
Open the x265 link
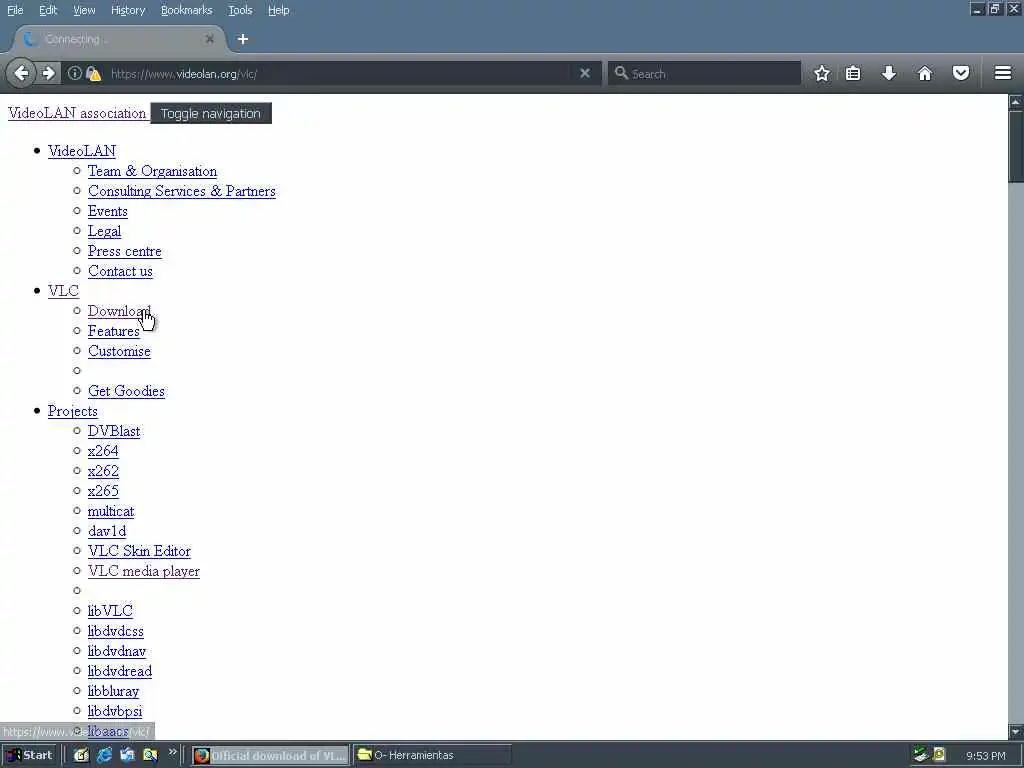[103, 491]
